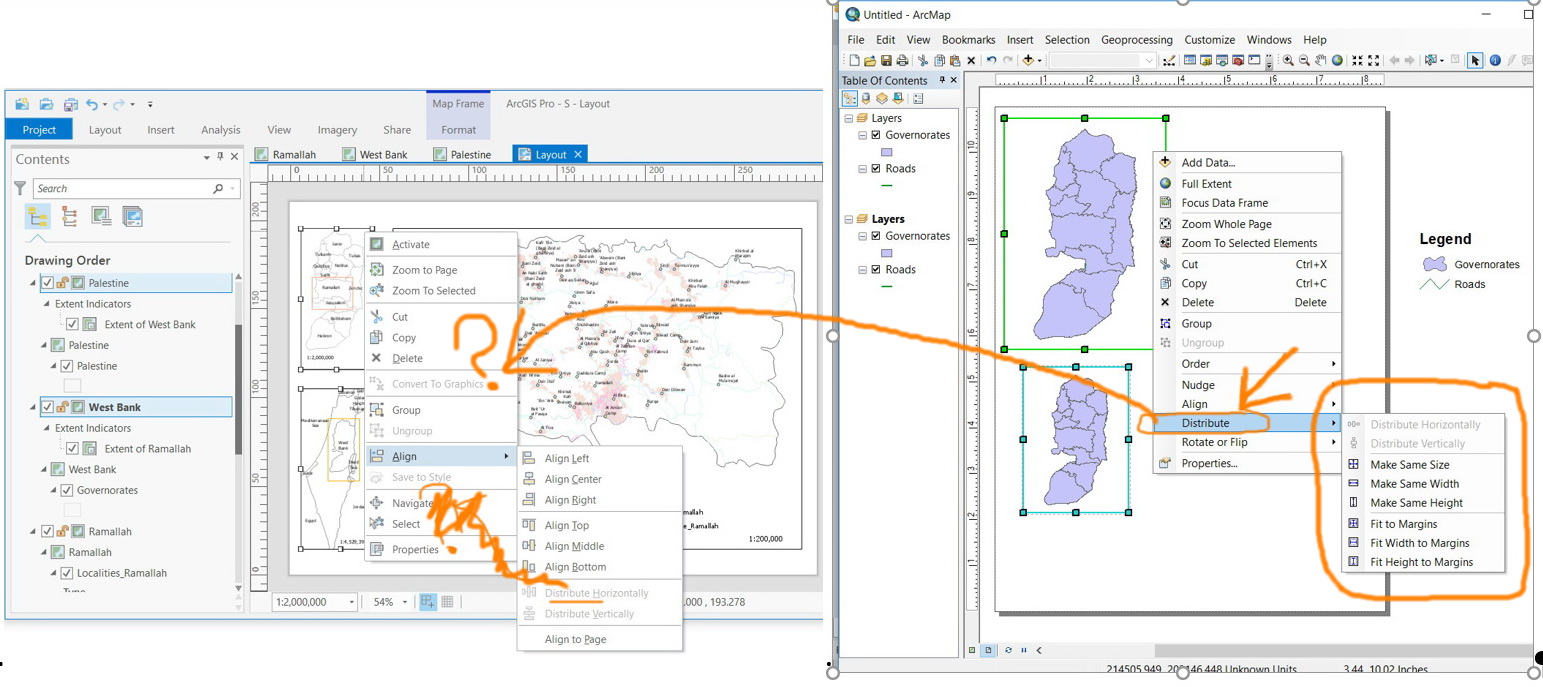The width and height of the screenshot is (1543, 687).
Task: Click ArcMap Open document folder icon
Action: pyautogui.click(x=870, y=61)
